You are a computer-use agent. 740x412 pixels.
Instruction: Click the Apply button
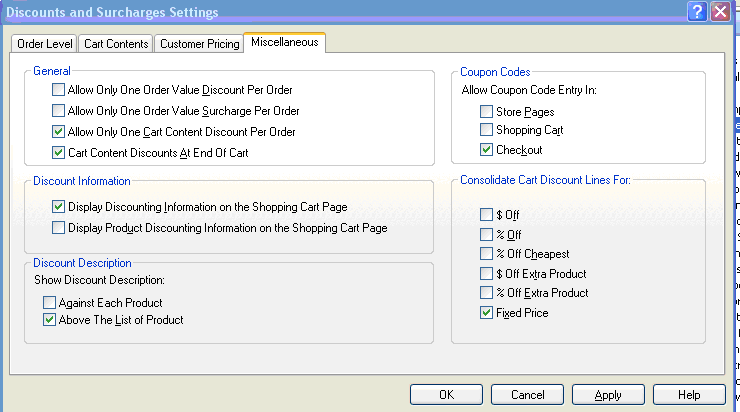coord(607,395)
